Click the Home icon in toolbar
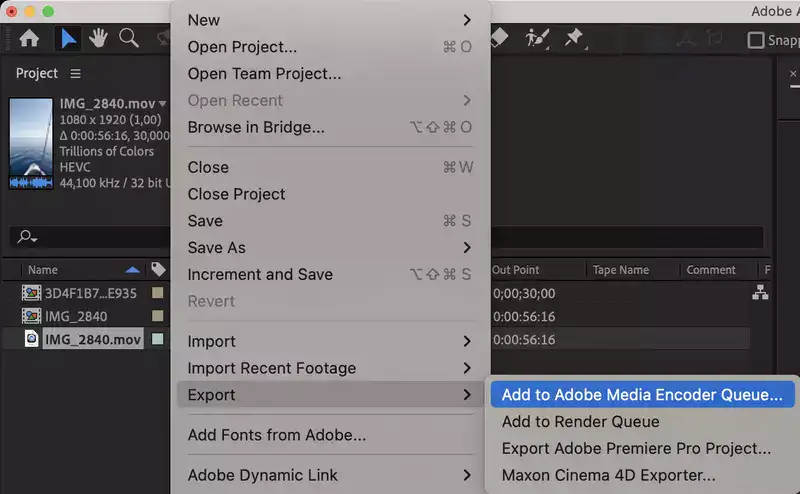Screen dimensions: 800x494 point(29,38)
